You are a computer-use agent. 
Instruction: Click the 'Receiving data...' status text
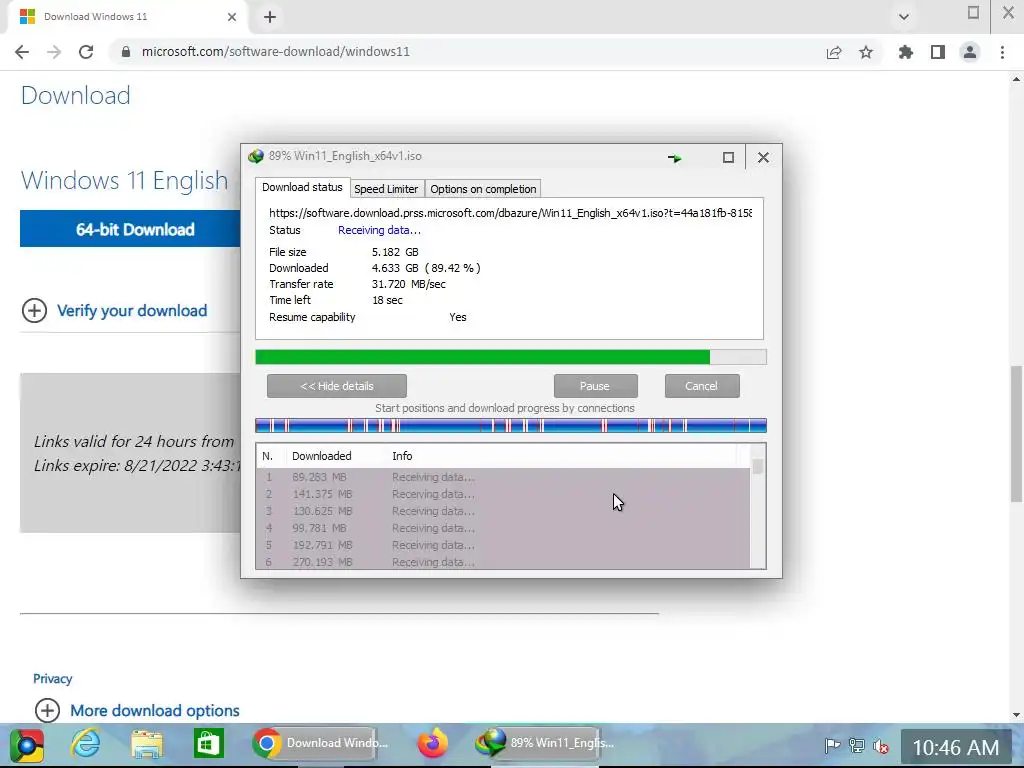pyautogui.click(x=379, y=230)
